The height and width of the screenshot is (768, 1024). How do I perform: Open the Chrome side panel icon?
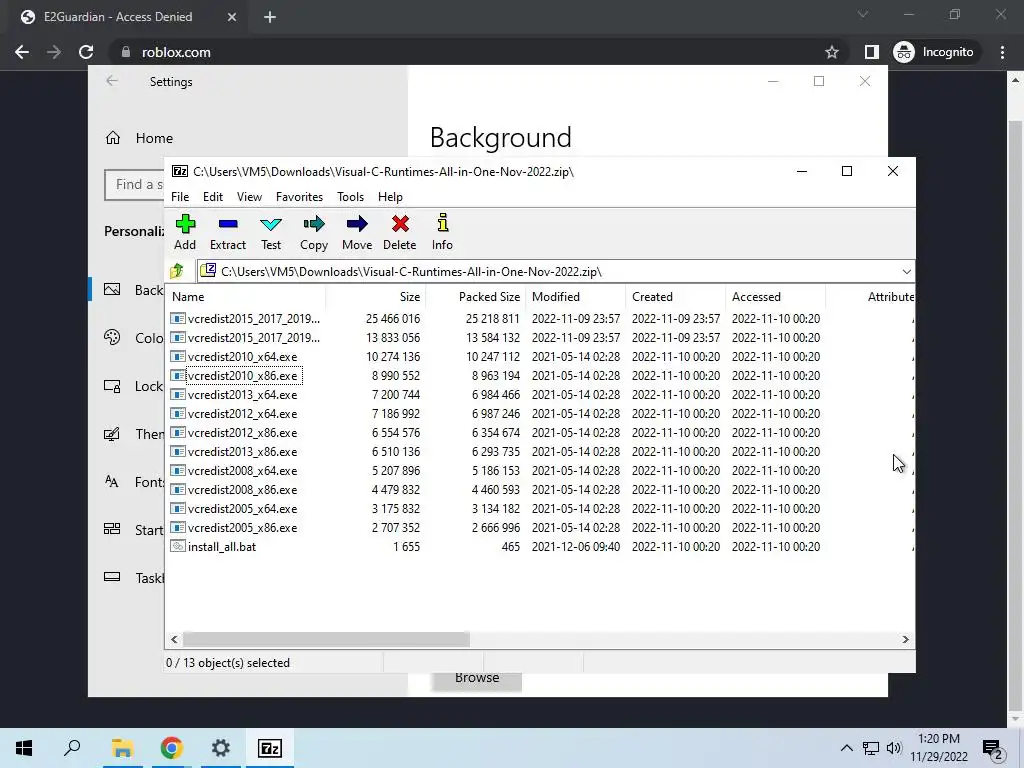871,52
